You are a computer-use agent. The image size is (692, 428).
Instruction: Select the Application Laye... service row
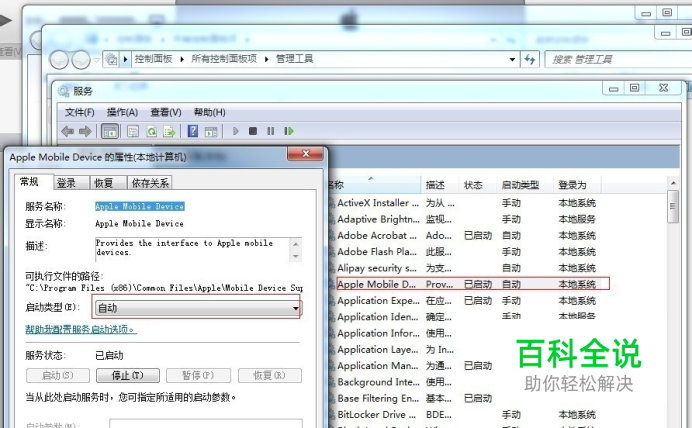(392, 350)
